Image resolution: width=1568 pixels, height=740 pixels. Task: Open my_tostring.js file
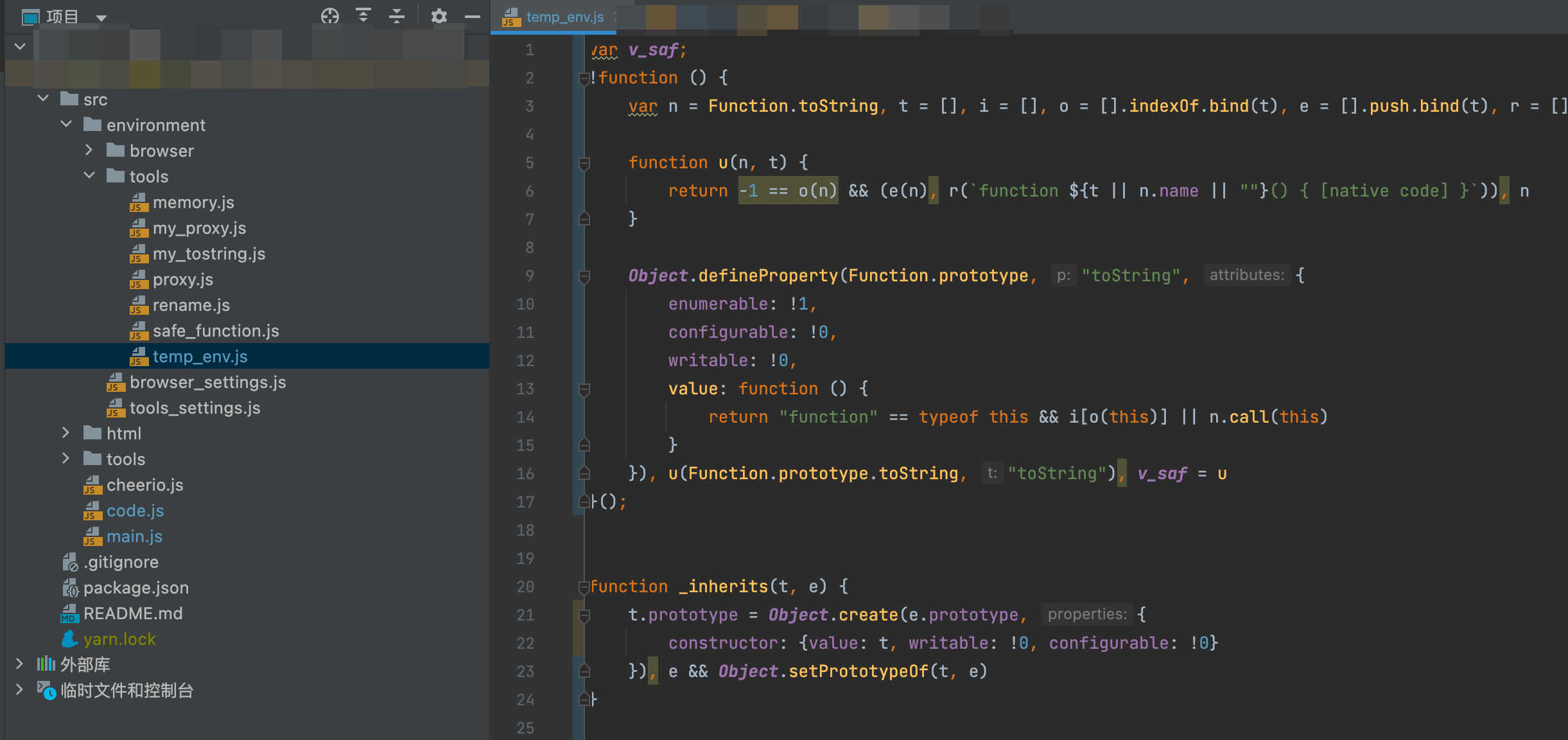click(209, 254)
